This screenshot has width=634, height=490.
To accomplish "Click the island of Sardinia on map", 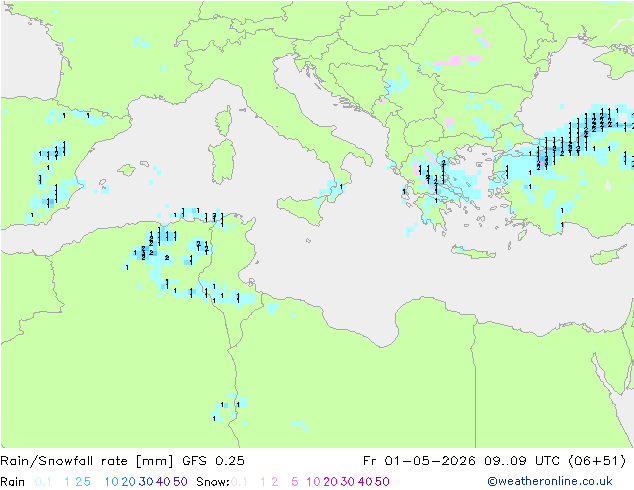I will coord(223,162).
